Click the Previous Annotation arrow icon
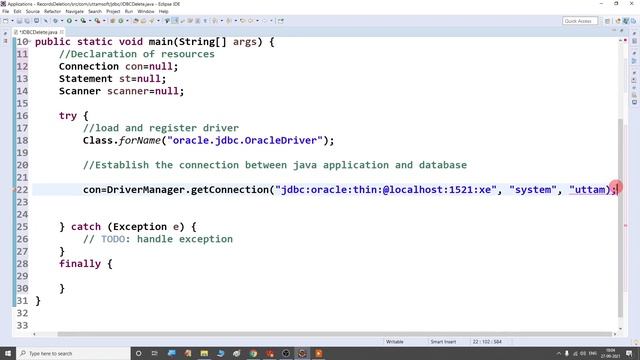The width and height of the screenshot is (640, 360). [229, 21]
